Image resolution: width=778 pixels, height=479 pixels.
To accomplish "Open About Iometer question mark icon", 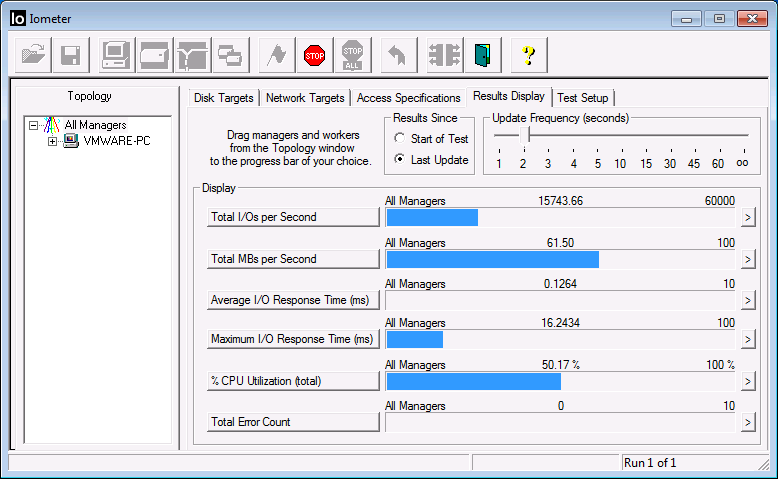I will [529, 55].
